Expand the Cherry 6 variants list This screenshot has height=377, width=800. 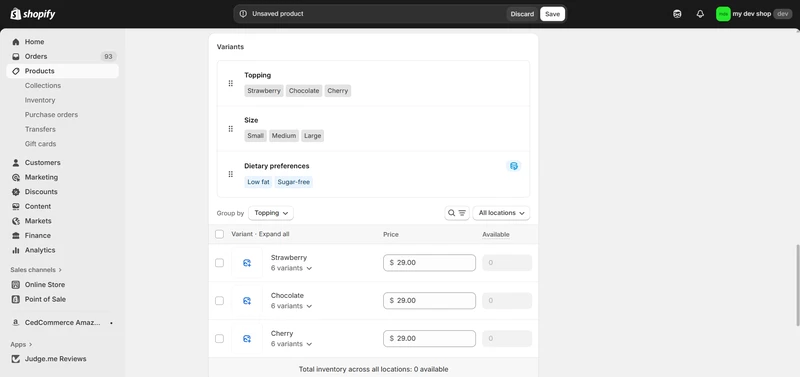pos(291,344)
